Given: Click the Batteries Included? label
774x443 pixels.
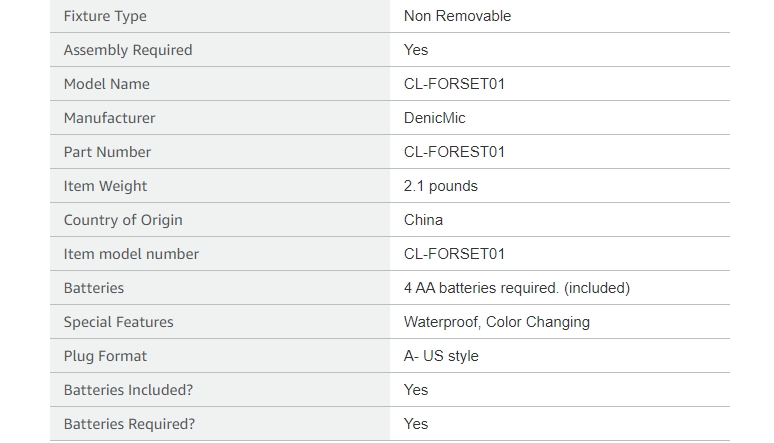Looking at the screenshot, I should pos(128,390).
